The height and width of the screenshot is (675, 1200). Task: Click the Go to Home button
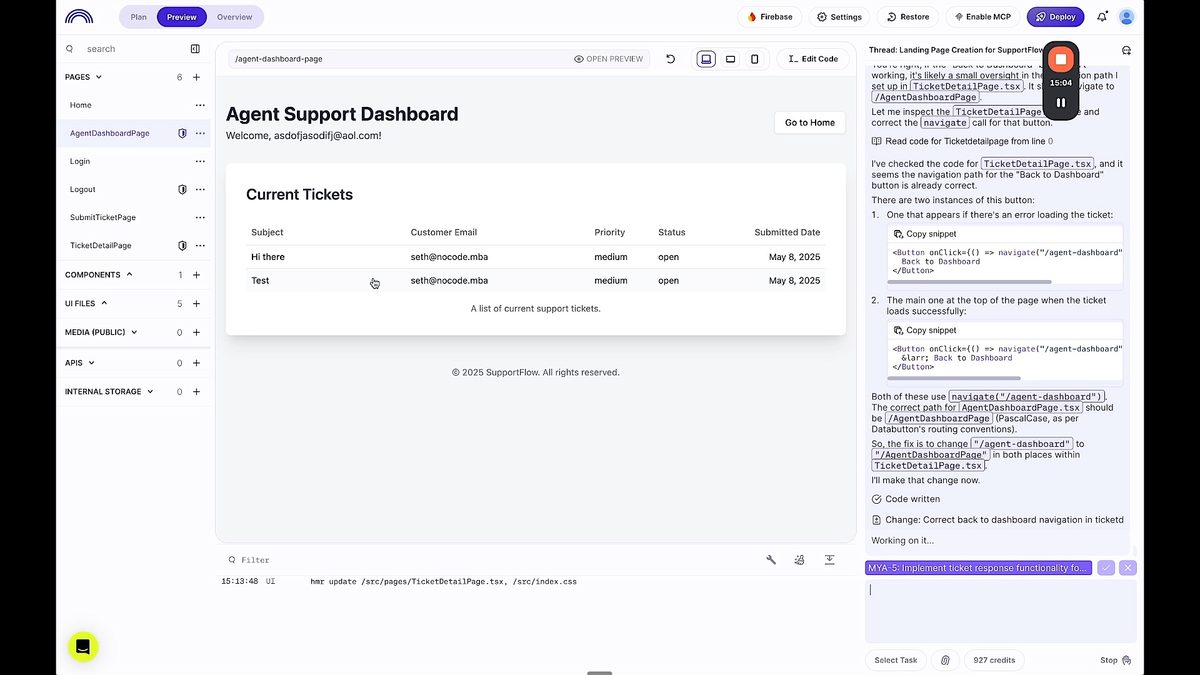[810, 123]
